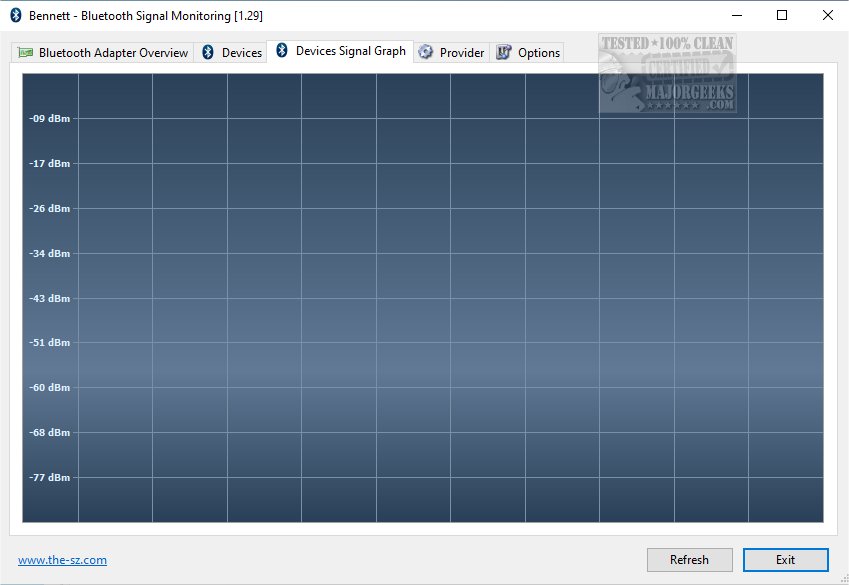Minimize the Bluetooth Signal Monitoring window

tap(737, 15)
